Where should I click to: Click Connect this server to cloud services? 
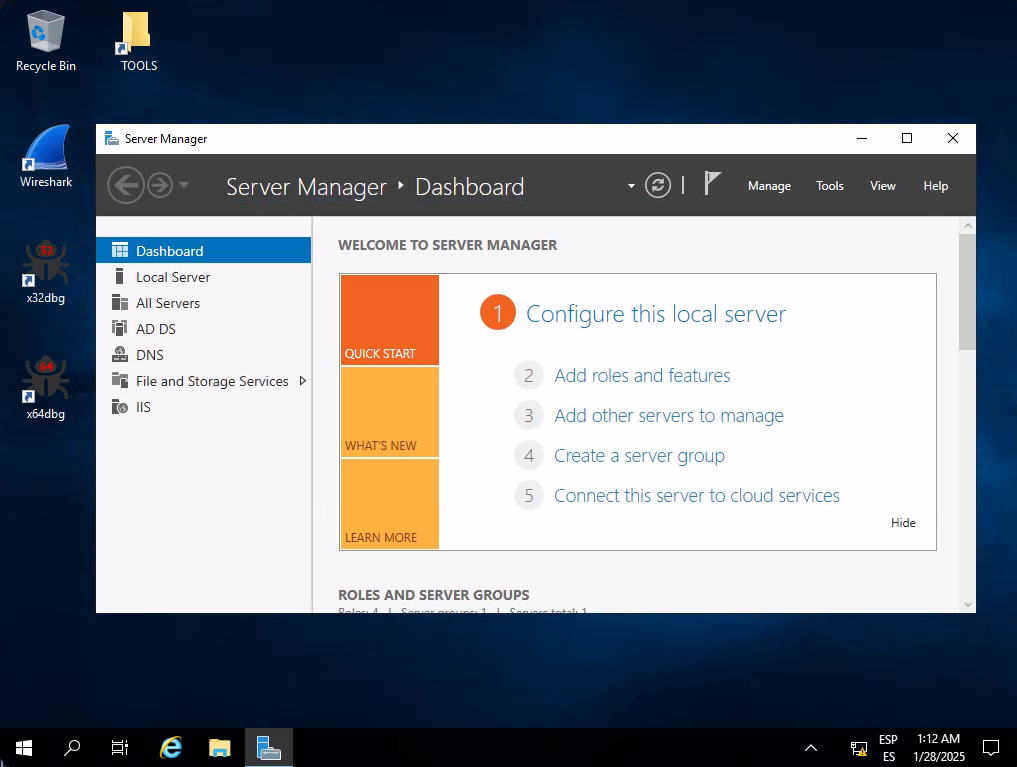tap(697, 496)
